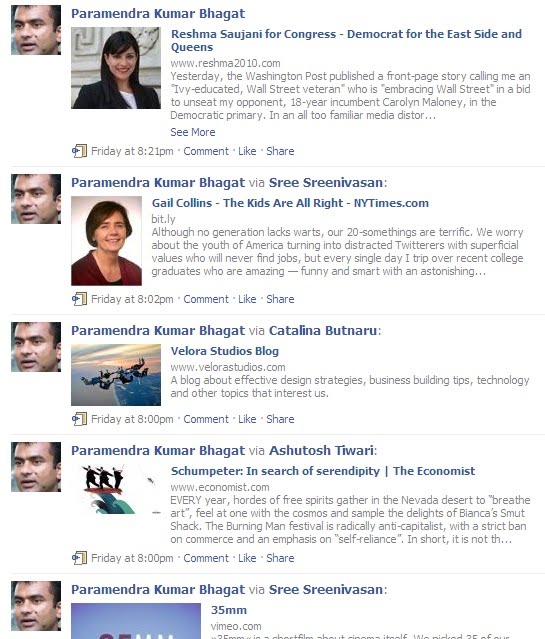Open Gail Collins The Kids Are All Right article
Viewport: 545px width, 639px height.
(x=290, y=203)
